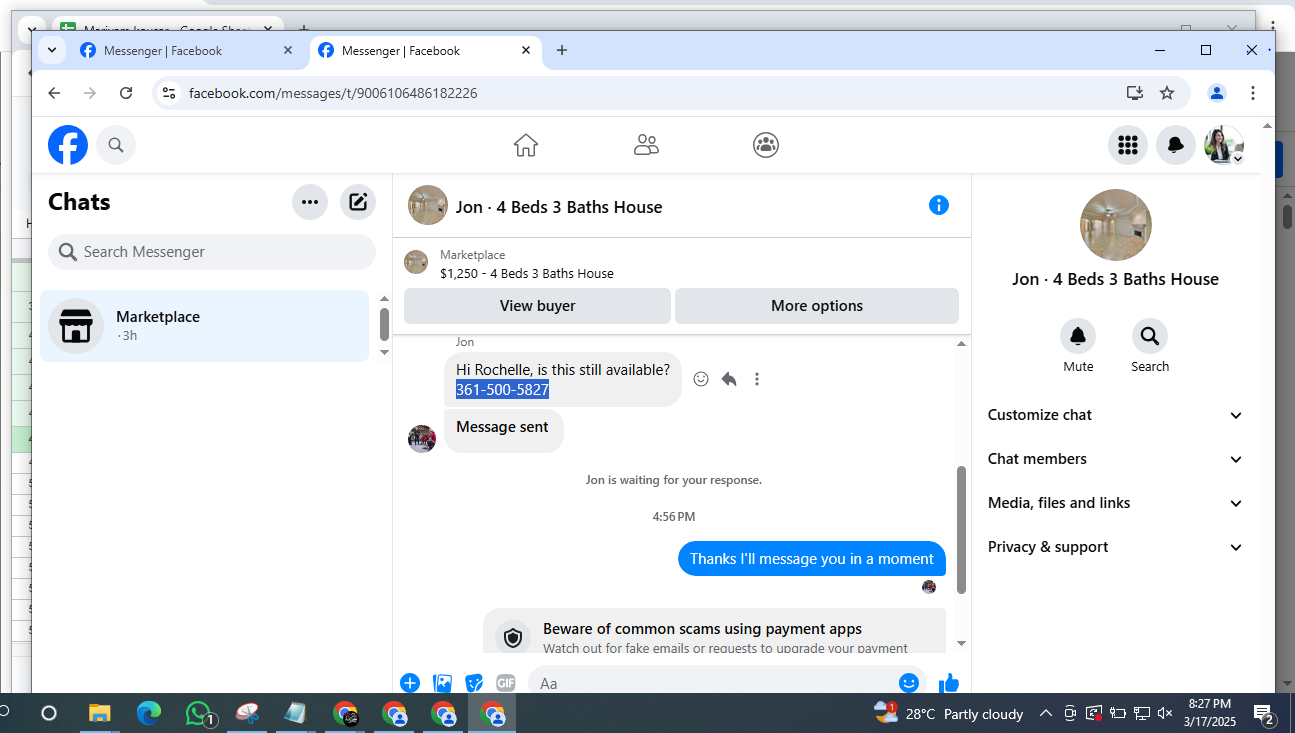
Task: Send a thumbs-up like
Action: (949, 683)
